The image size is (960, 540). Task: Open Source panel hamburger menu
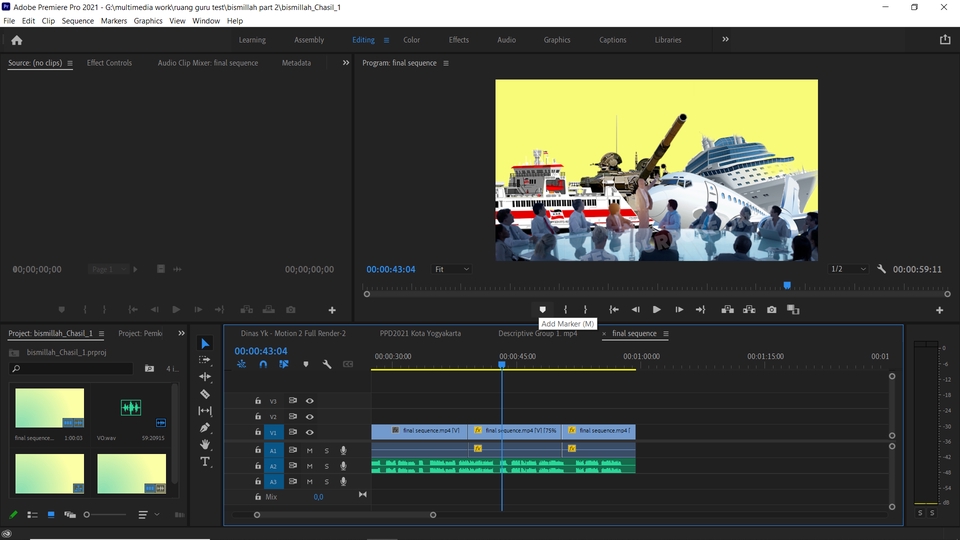coord(70,63)
